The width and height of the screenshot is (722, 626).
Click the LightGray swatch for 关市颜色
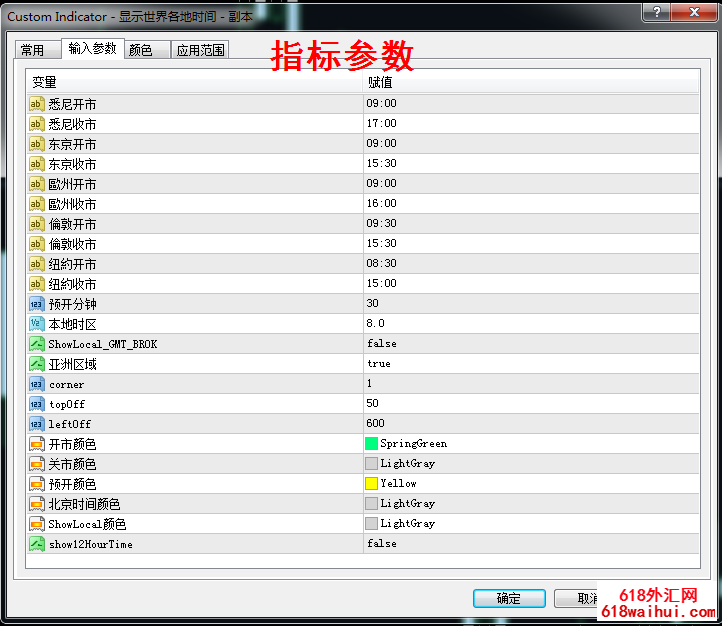[x=371, y=463]
